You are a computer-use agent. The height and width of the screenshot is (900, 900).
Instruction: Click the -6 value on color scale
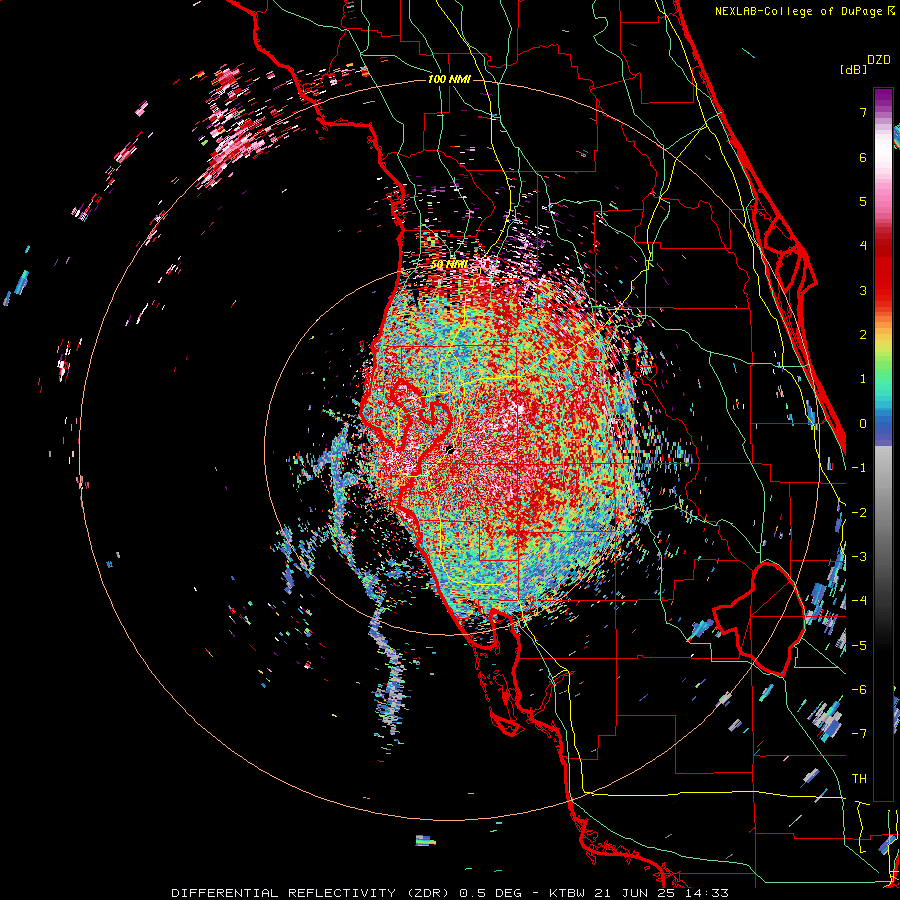[x=859, y=690]
